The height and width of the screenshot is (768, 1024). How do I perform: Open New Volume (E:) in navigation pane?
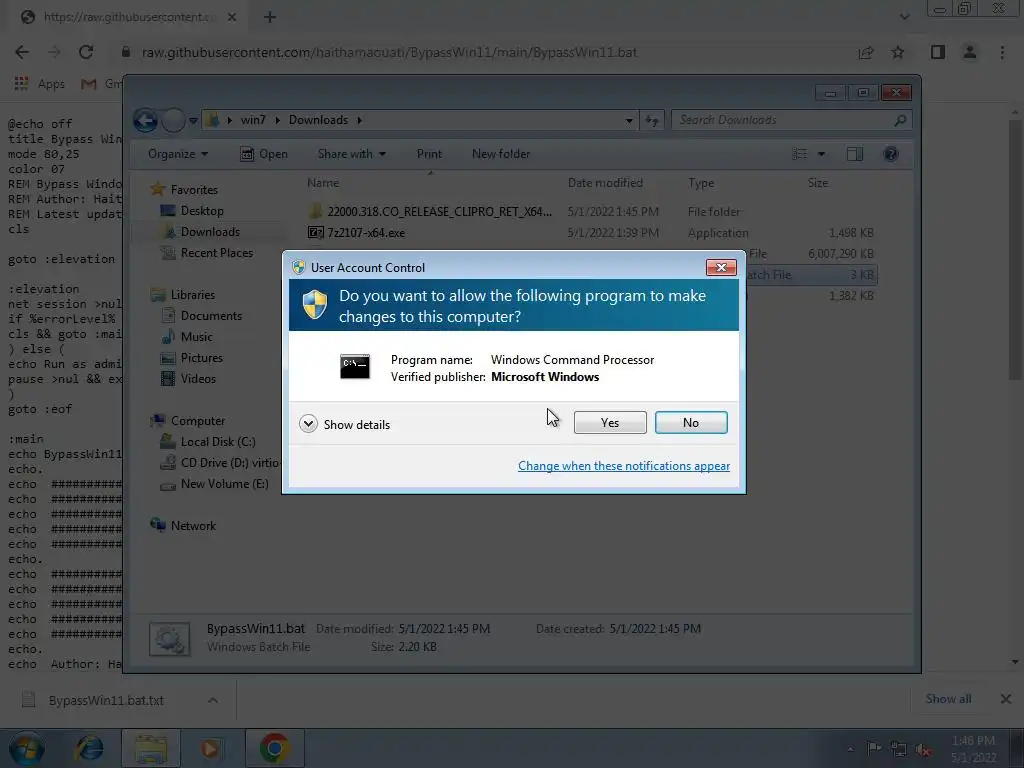(x=224, y=484)
